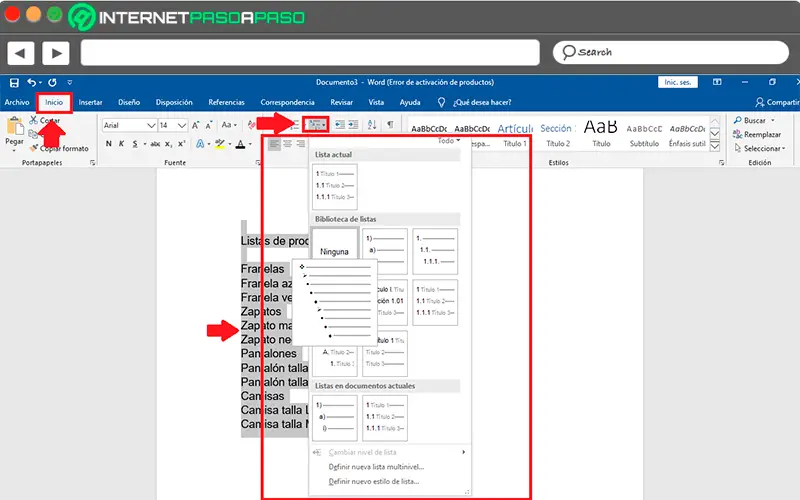Toggle italic K formatting
The width and height of the screenshot is (800, 500).
121,144
